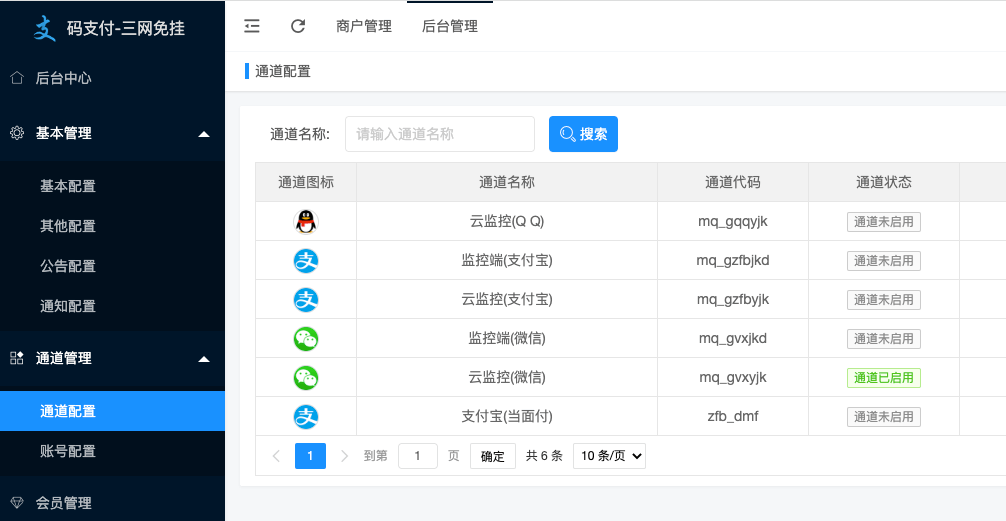1006x521 pixels.
Task: Collapse the 通道管理 menu arrow
Action: coord(204,359)
